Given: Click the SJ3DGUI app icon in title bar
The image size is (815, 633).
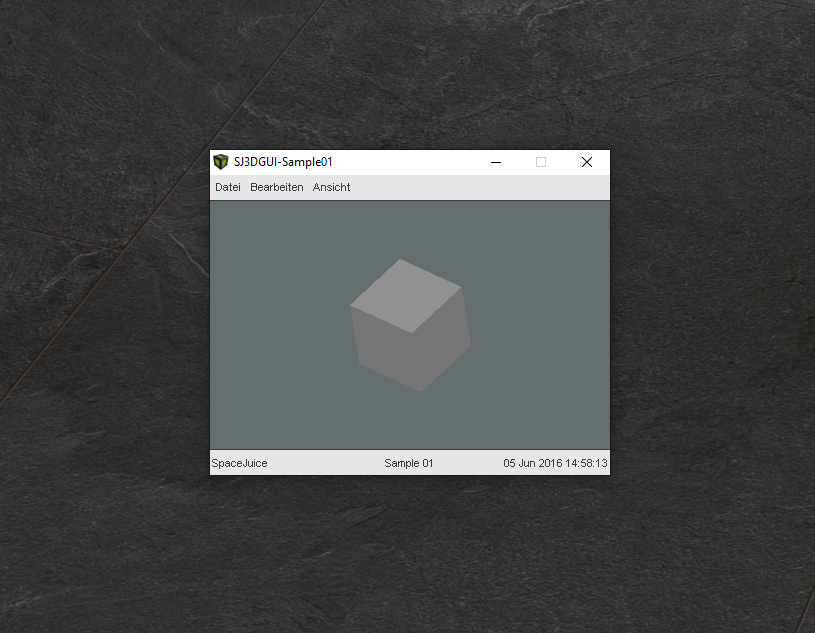Looking at the screenshot, I should pyautogui.click(x=221, y=162).
